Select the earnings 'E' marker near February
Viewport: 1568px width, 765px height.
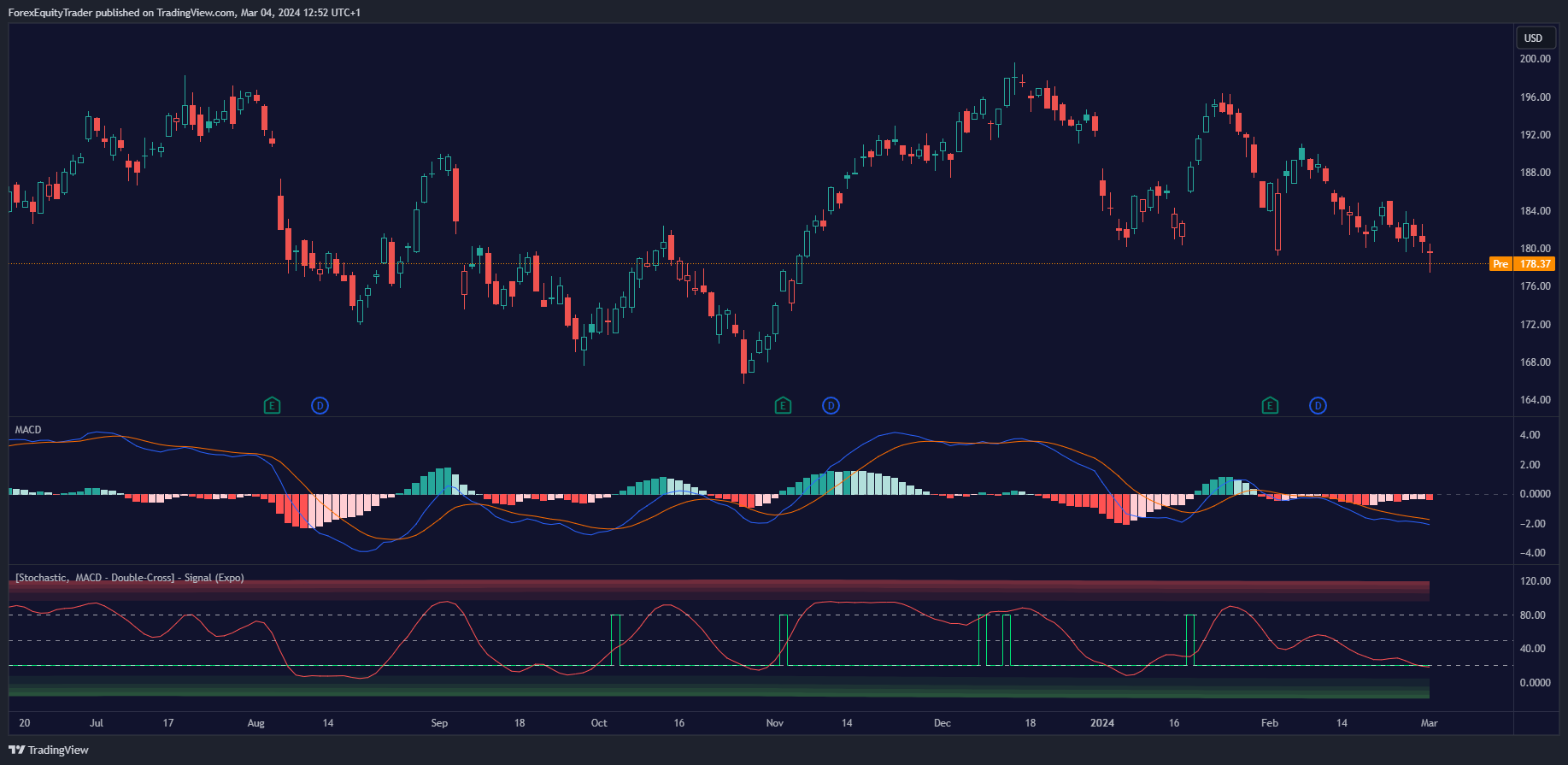coord(1270,405)
